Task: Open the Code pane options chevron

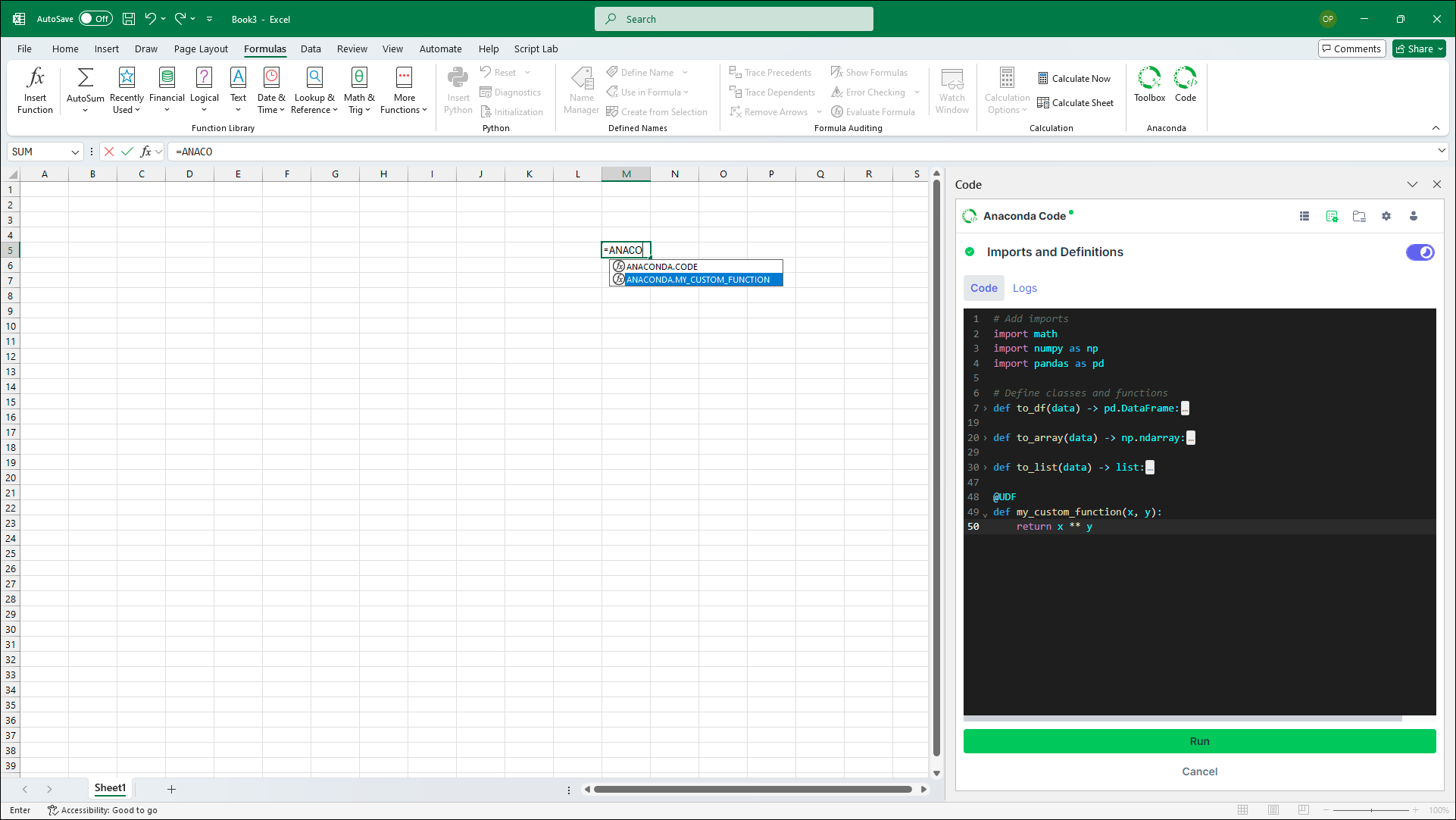Action: [x=1412, y=184]
